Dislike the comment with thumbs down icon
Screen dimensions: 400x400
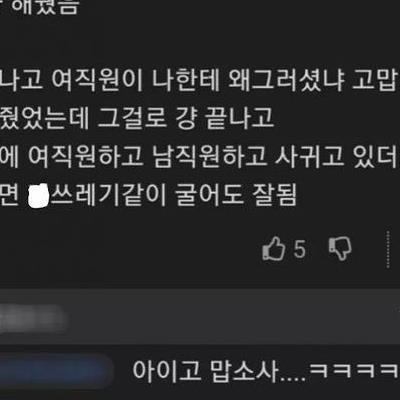coord(340,248)
